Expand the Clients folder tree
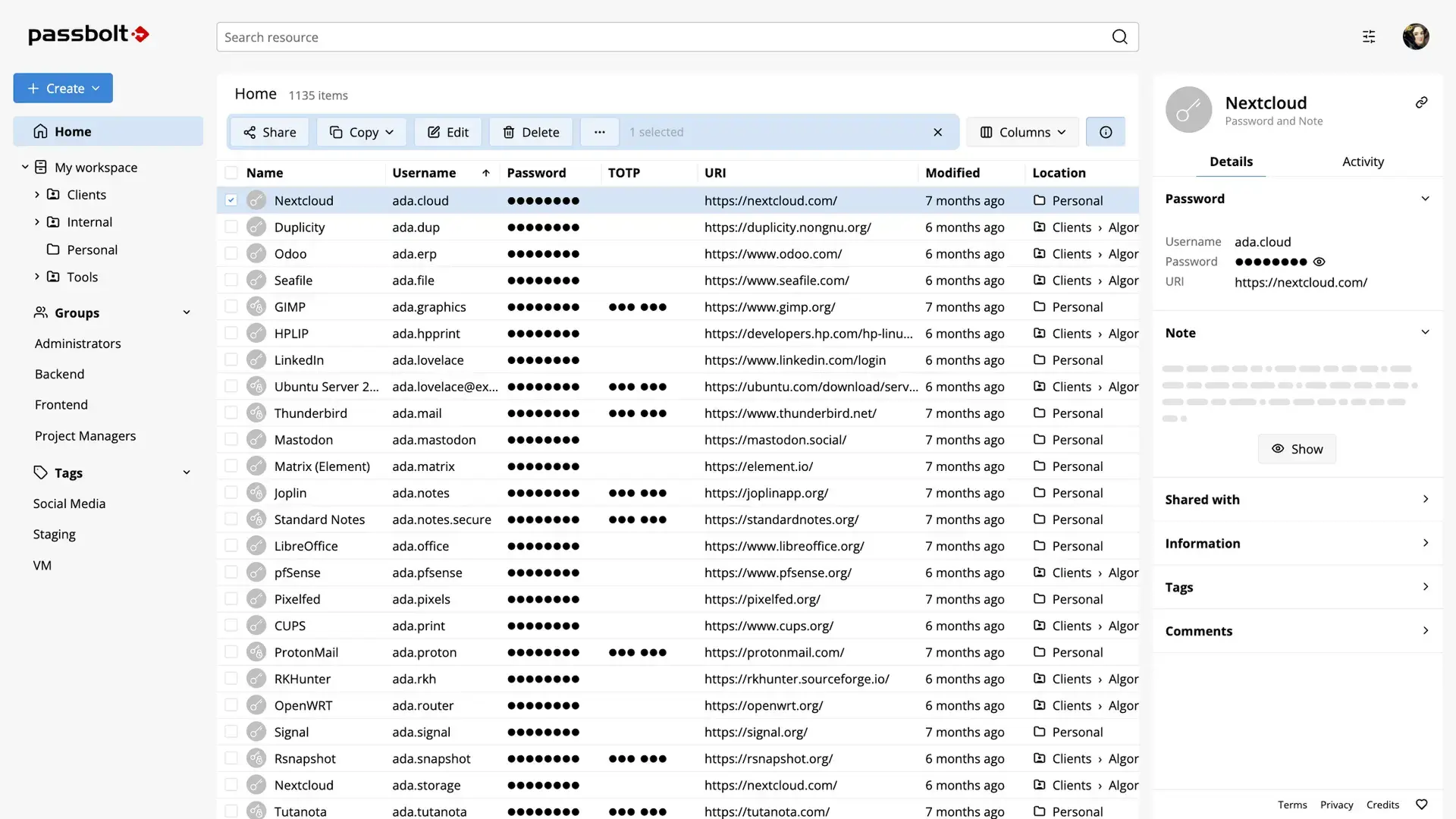This screenshot has height=819, width=1456. pyautogui.click(x=36, y=194)
